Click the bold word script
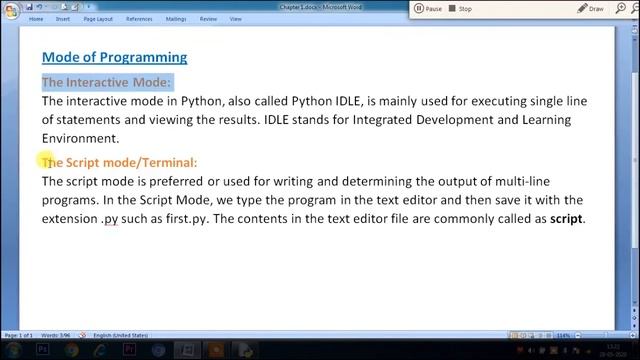This screenshot has height=360, width=640. (x=566, y=219)
